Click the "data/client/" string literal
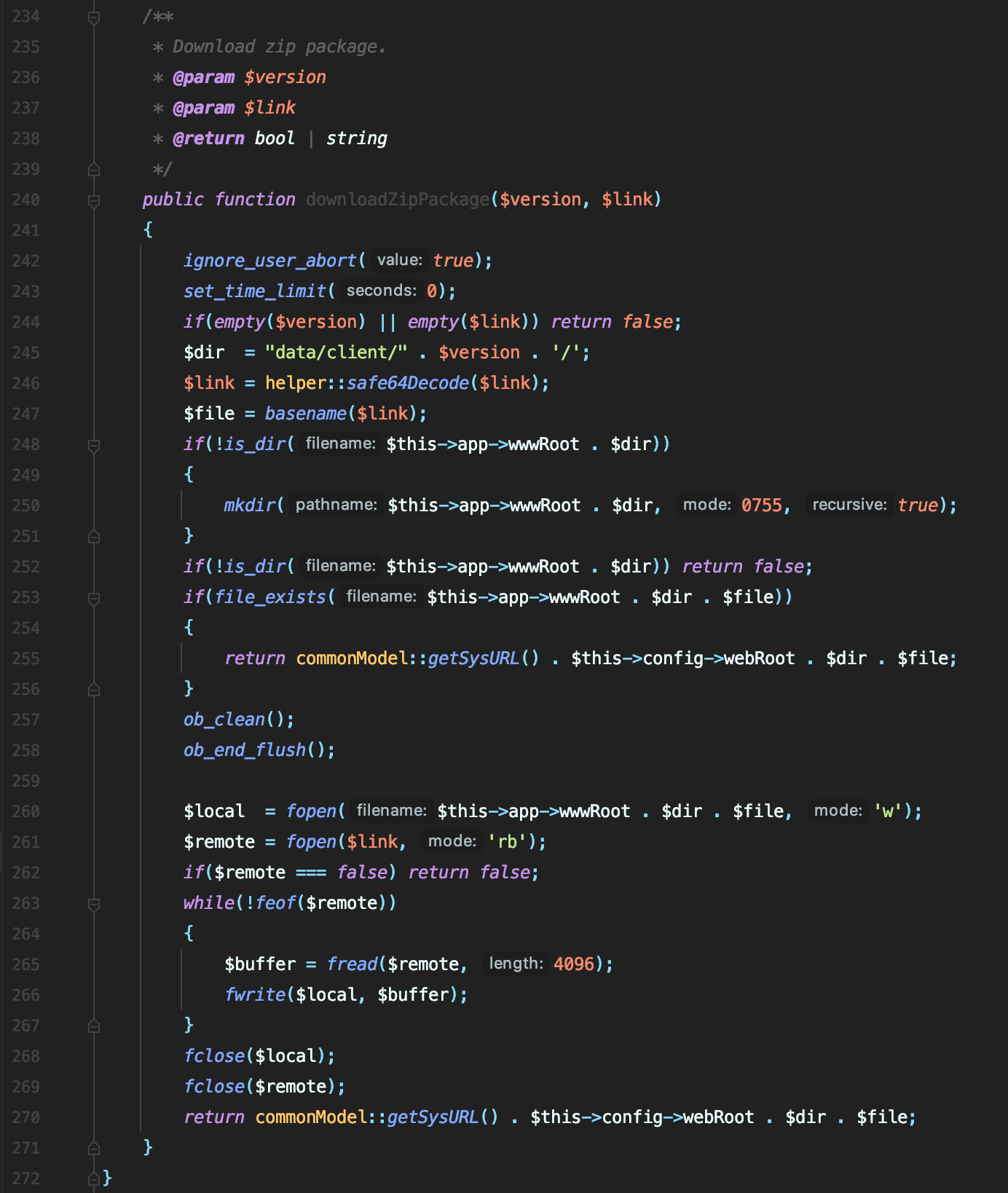This screenshot has height=1193, width=1008. click(x=336, y=353)
